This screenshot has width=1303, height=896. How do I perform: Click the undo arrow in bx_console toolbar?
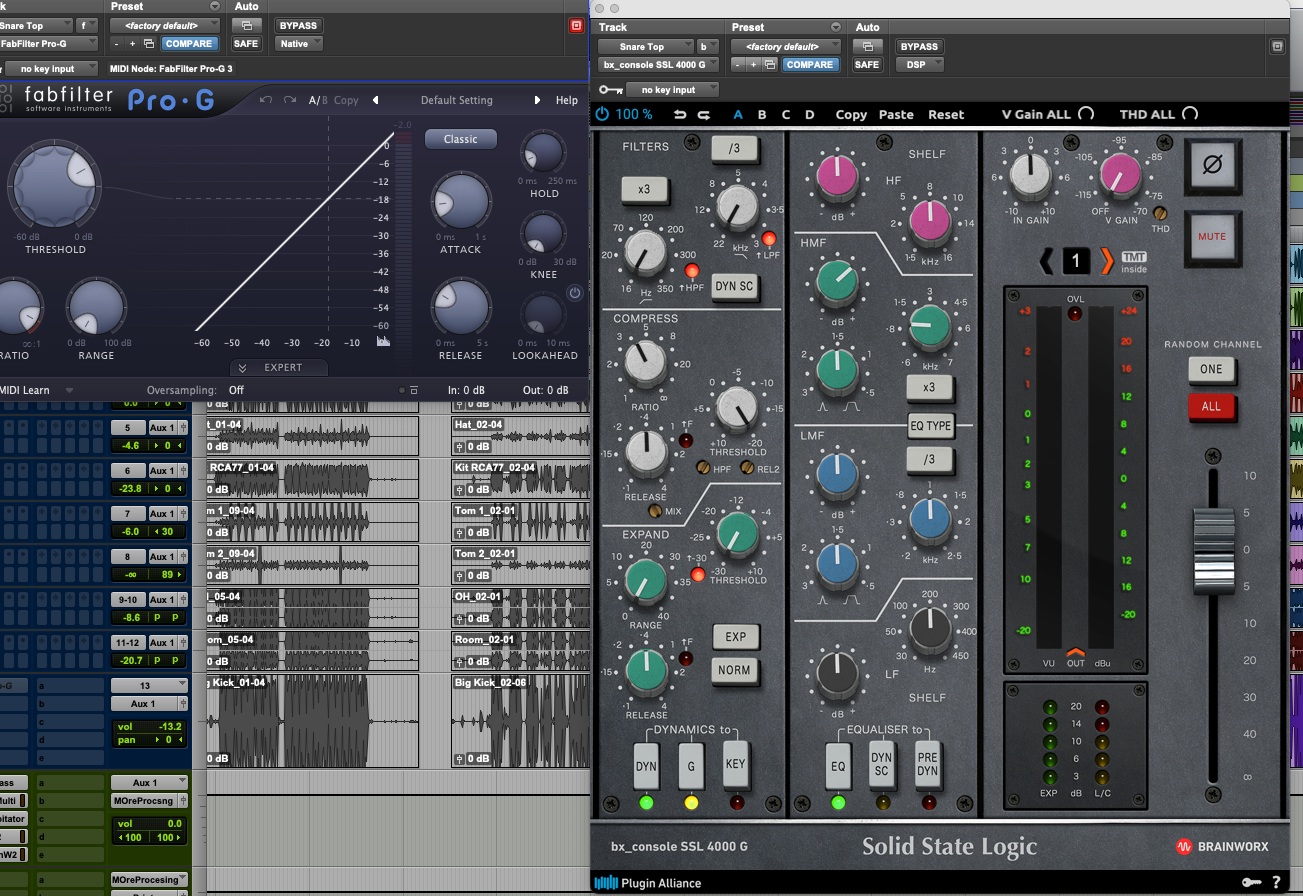coord(680,114)
